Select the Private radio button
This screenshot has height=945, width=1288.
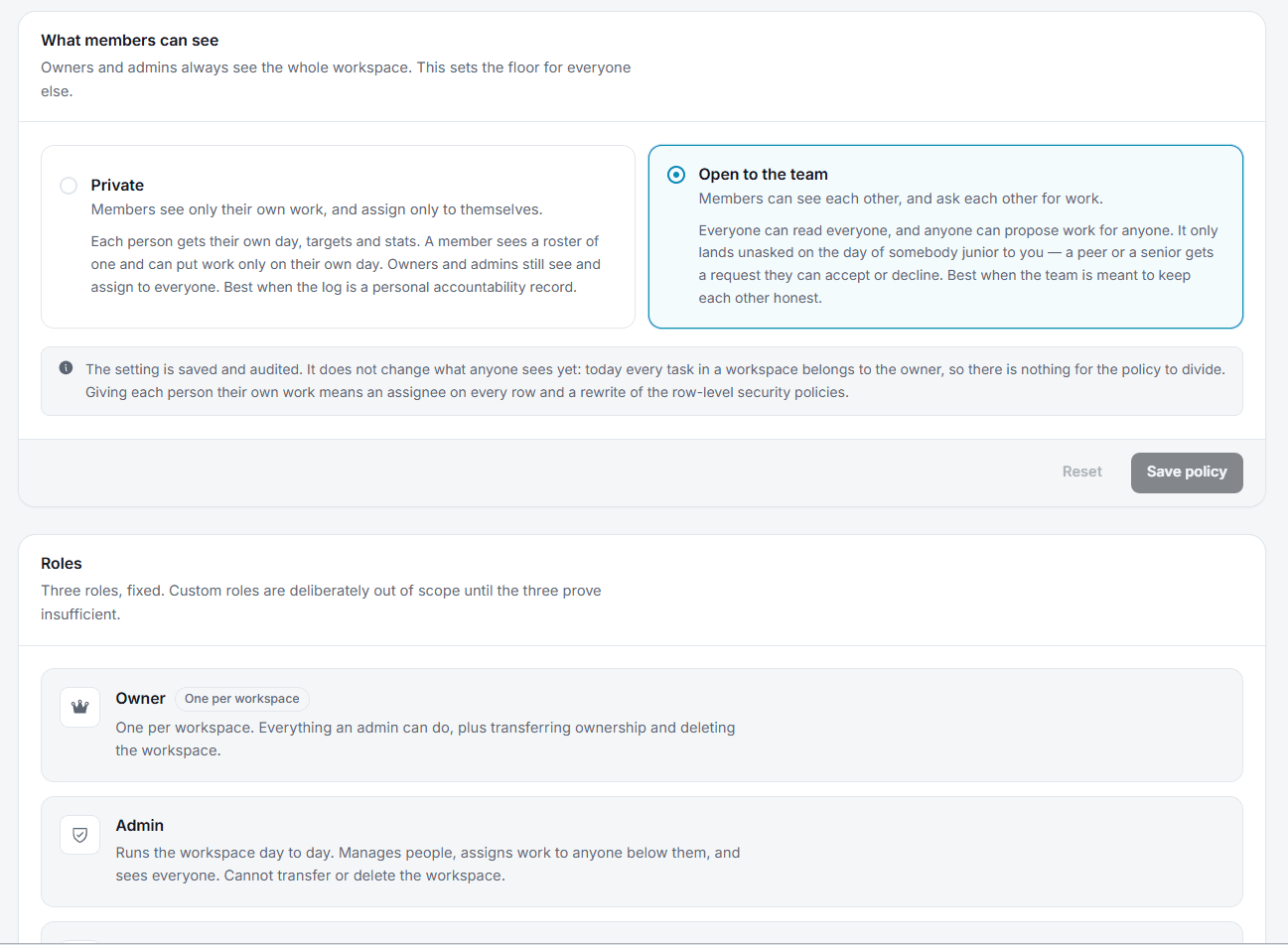click(x=69, y=186)
